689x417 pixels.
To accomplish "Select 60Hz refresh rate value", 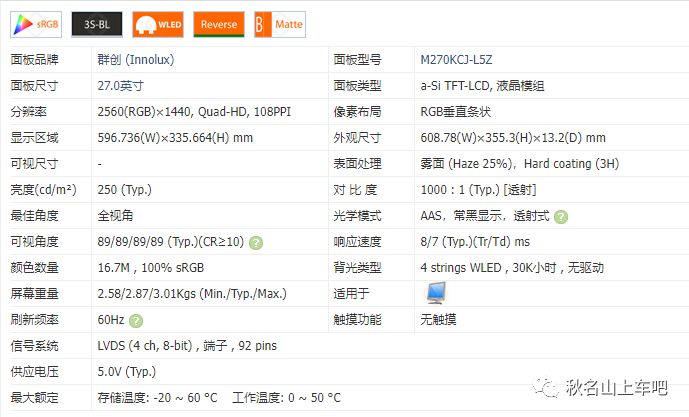I will click(x=111, y=319).
